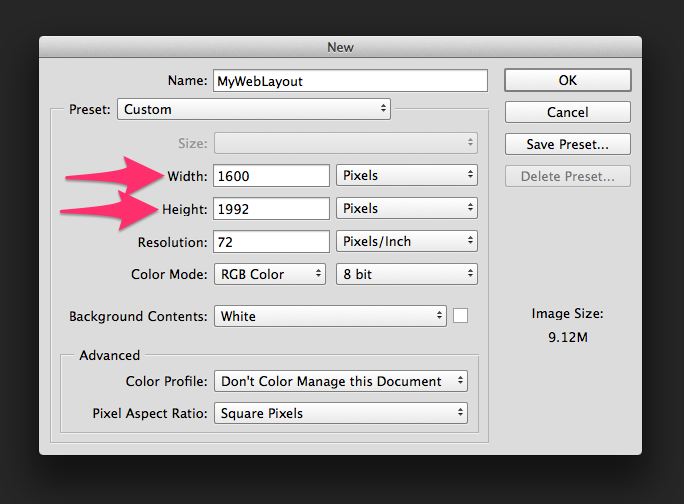Click the white background color swatch

(x=461, y=316)
